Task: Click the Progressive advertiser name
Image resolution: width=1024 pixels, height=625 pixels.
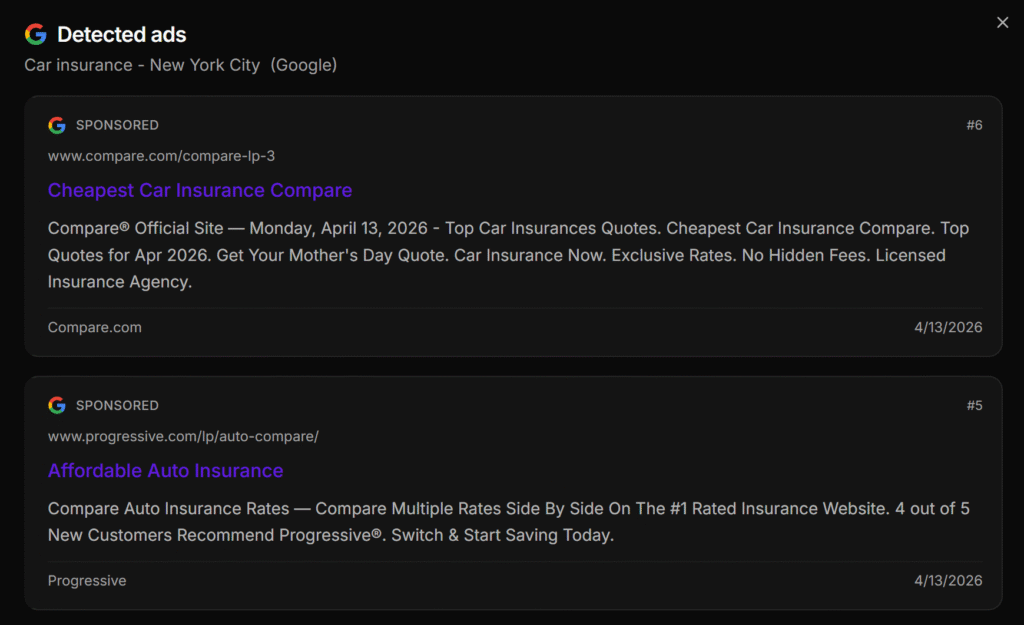Action: (87, 581)
